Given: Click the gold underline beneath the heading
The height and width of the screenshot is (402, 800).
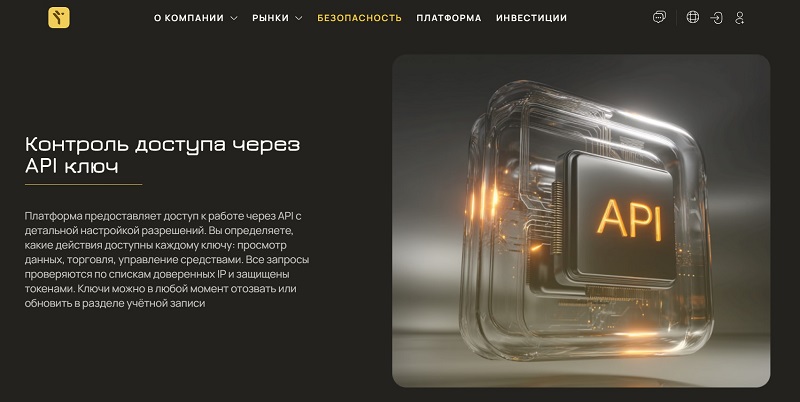Looking at the screenshot, I should [83, 185].
